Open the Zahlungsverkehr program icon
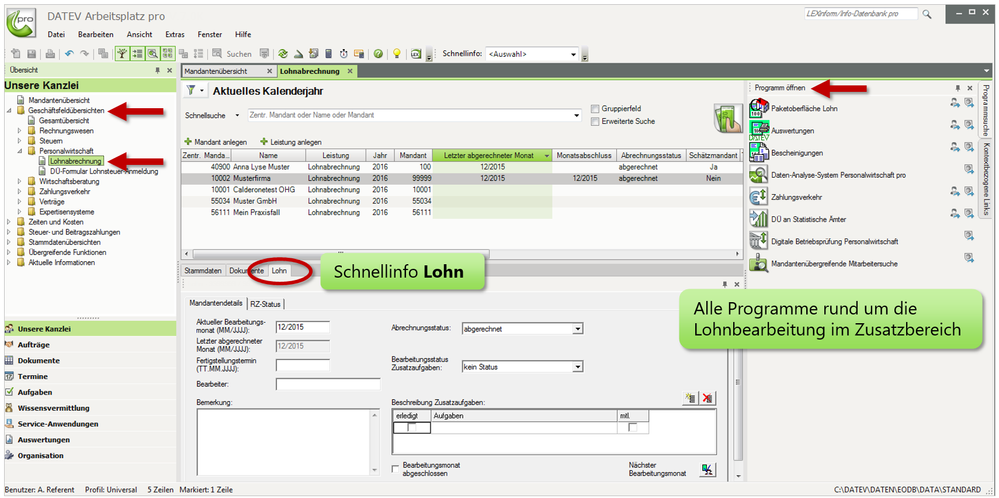The image size is (999, 498). tap(759, 197)
